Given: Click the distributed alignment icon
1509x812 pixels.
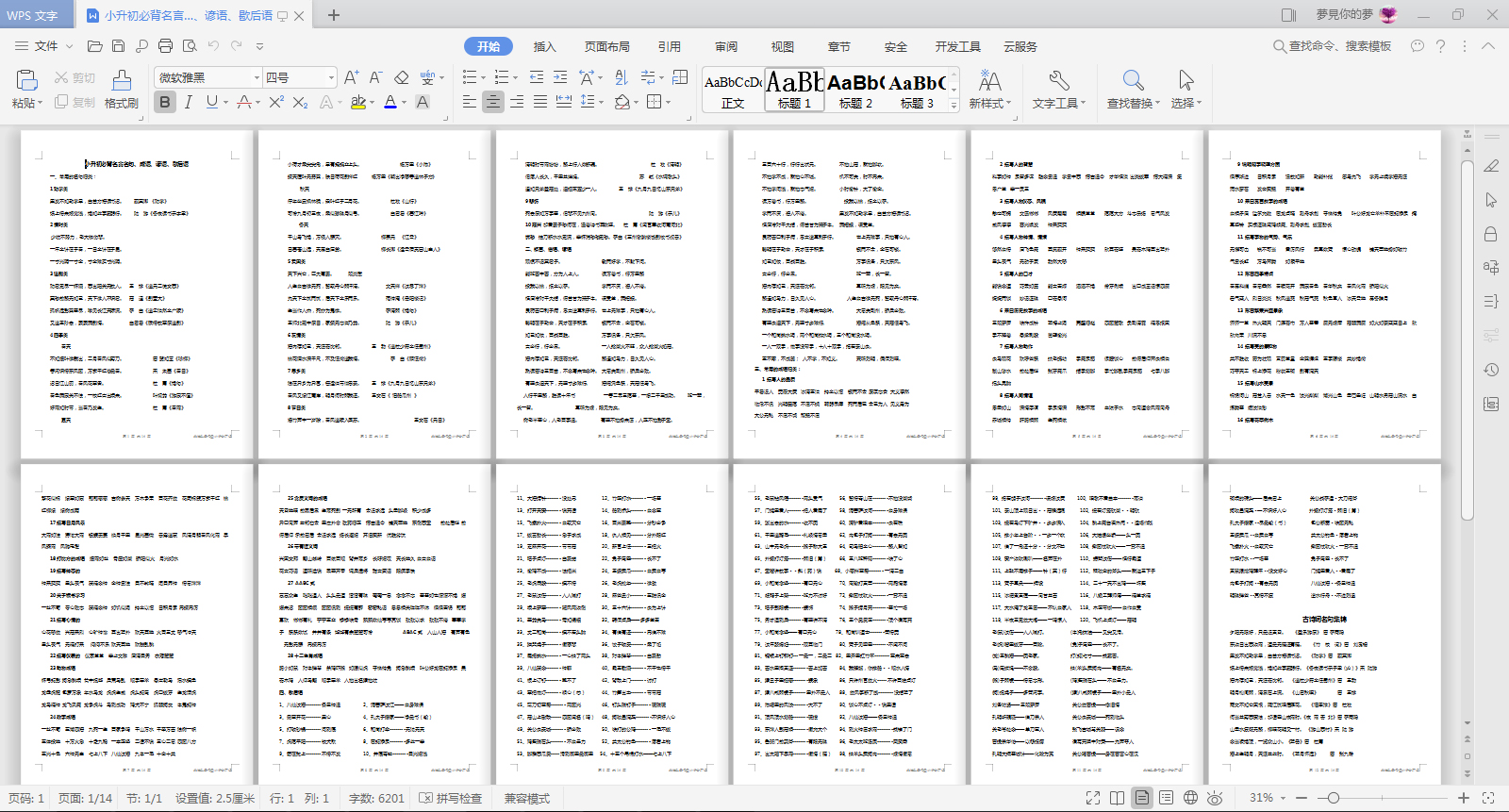Looking at the screenshot, I should tap(564, 102).
